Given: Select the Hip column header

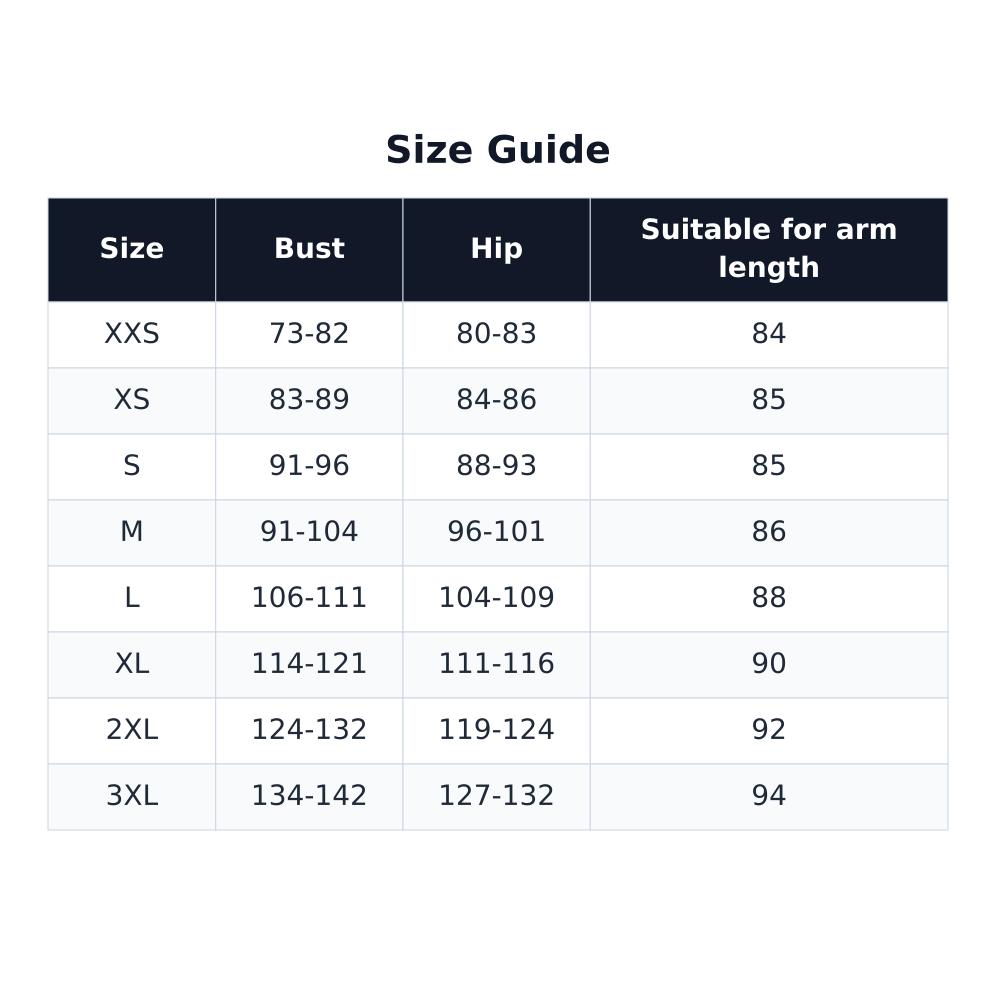Looking at the screenshot, I should point(496,249).
